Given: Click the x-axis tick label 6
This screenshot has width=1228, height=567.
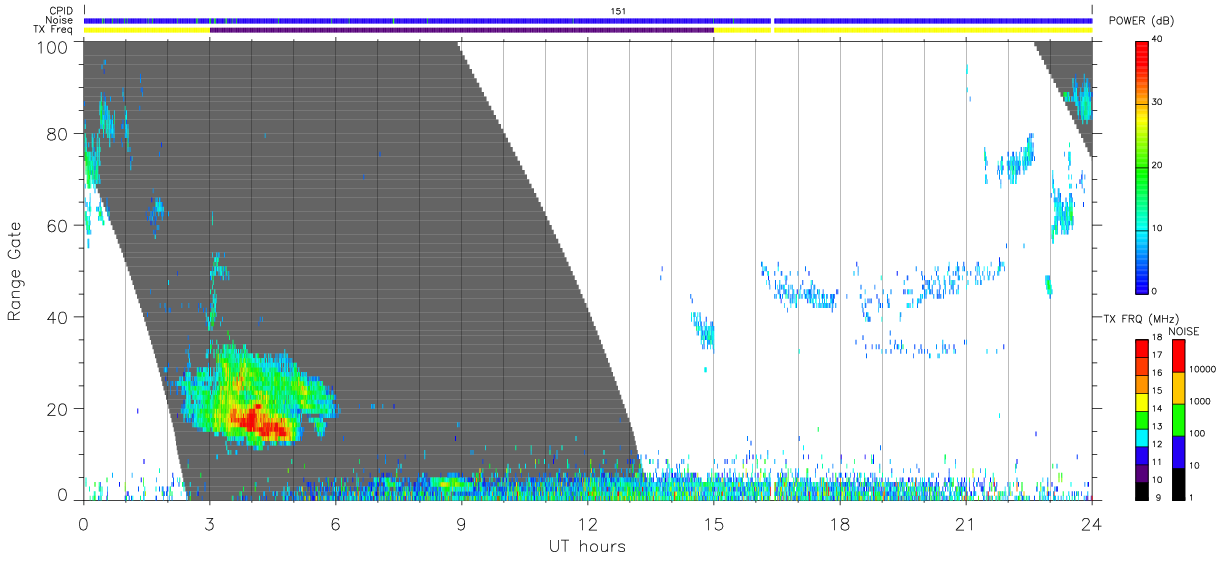Looking at the screenshot, I should 336,523.
